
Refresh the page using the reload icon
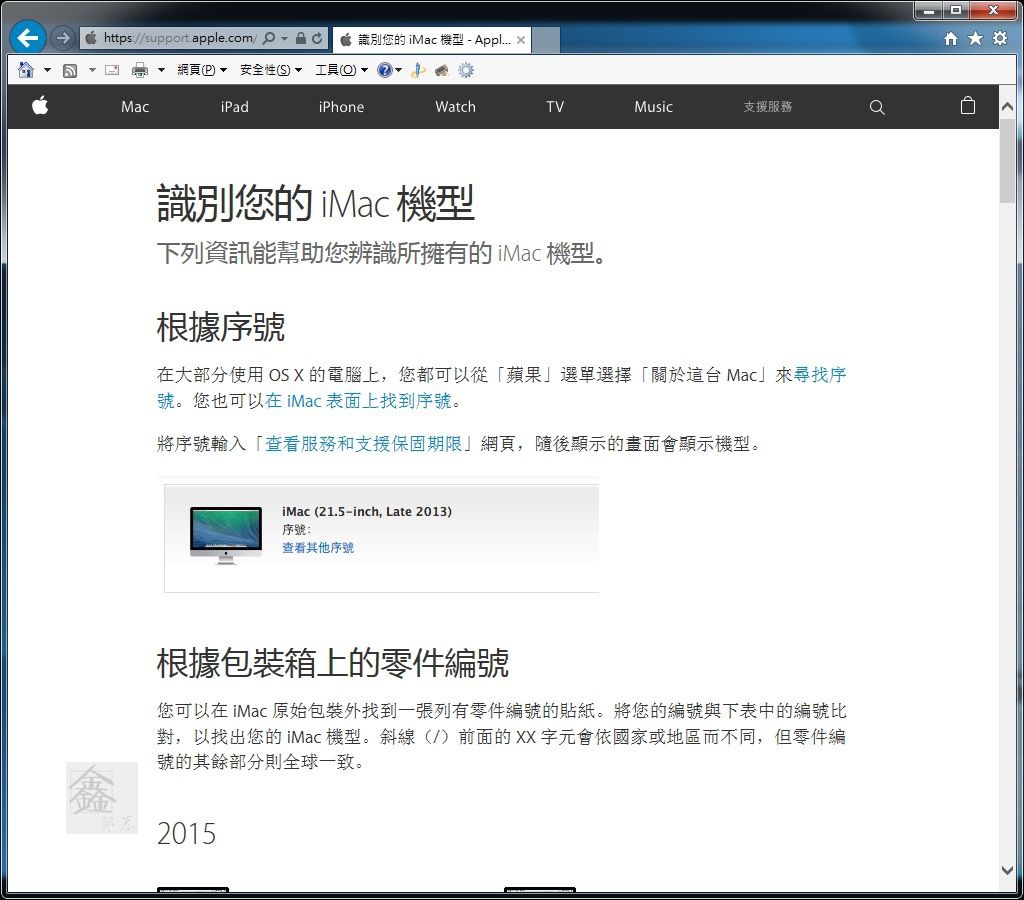317,38
